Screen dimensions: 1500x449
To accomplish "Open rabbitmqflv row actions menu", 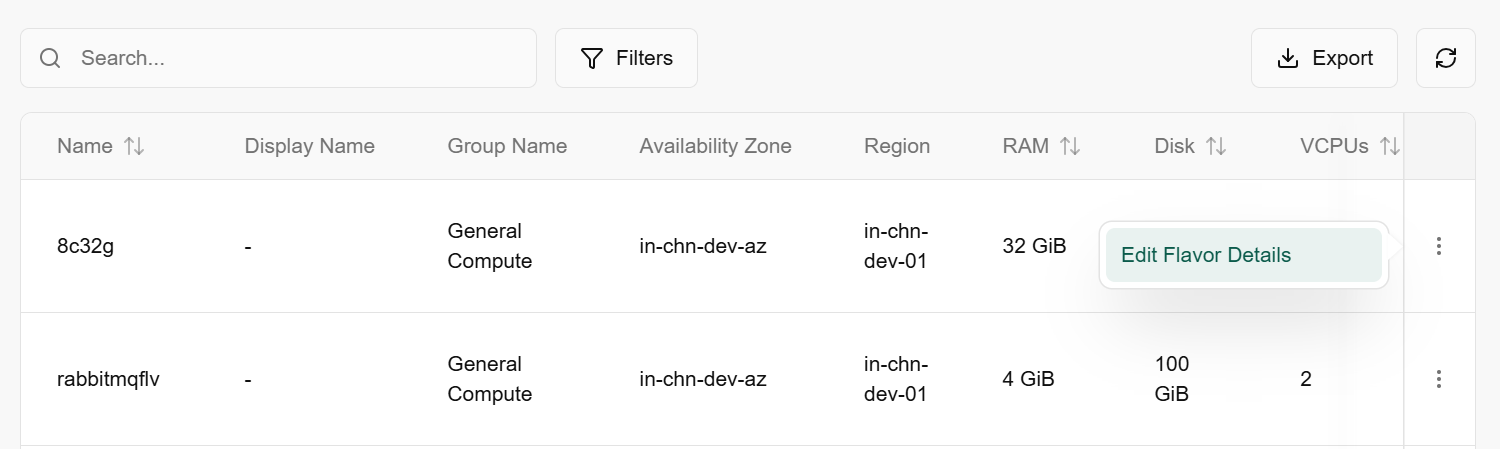I will [x=1438, y=379].
